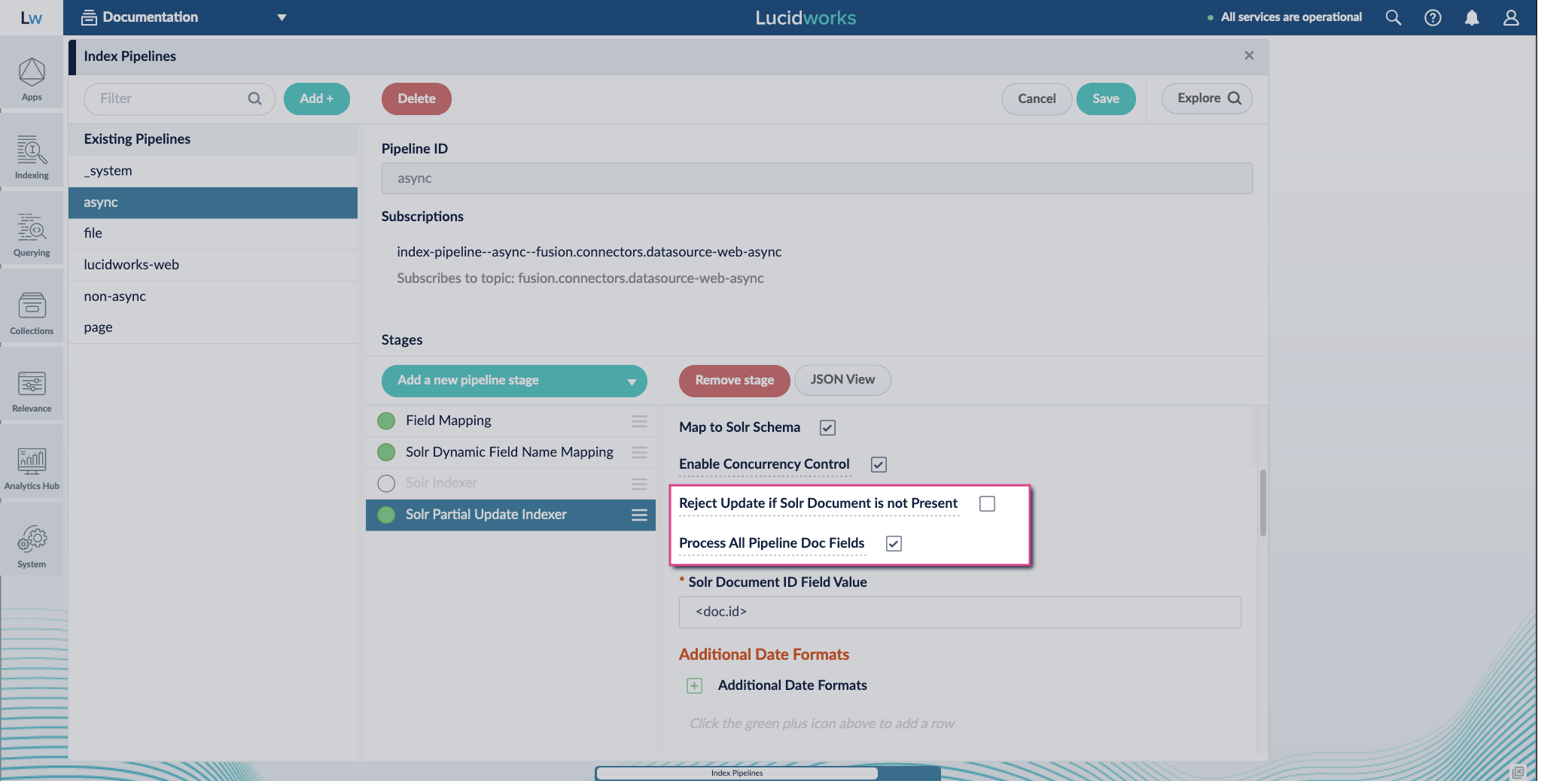The height and width of the screenshot is (784, 1541).
Task: Enable the Solr Indexer stage circle
Action: (x=386, y=483)
